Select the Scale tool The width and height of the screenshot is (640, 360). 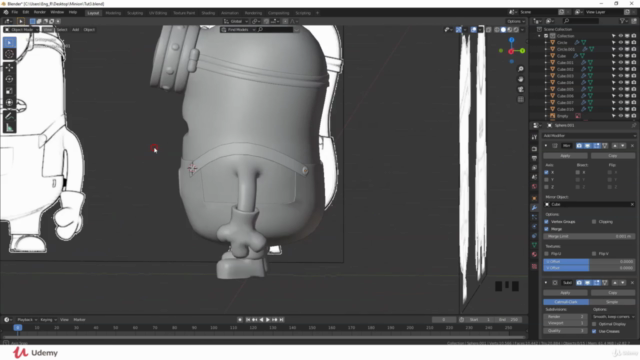coord(9,91)
